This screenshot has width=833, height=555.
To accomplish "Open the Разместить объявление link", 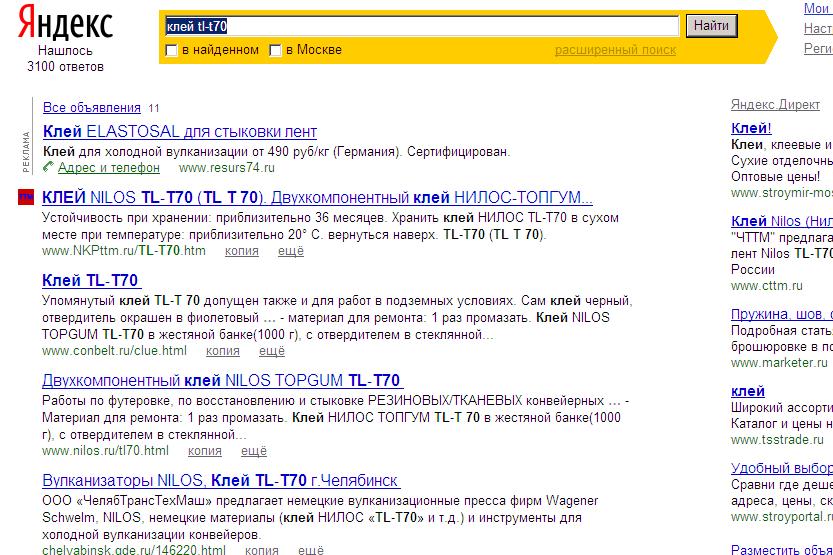I will coord(781,549).
